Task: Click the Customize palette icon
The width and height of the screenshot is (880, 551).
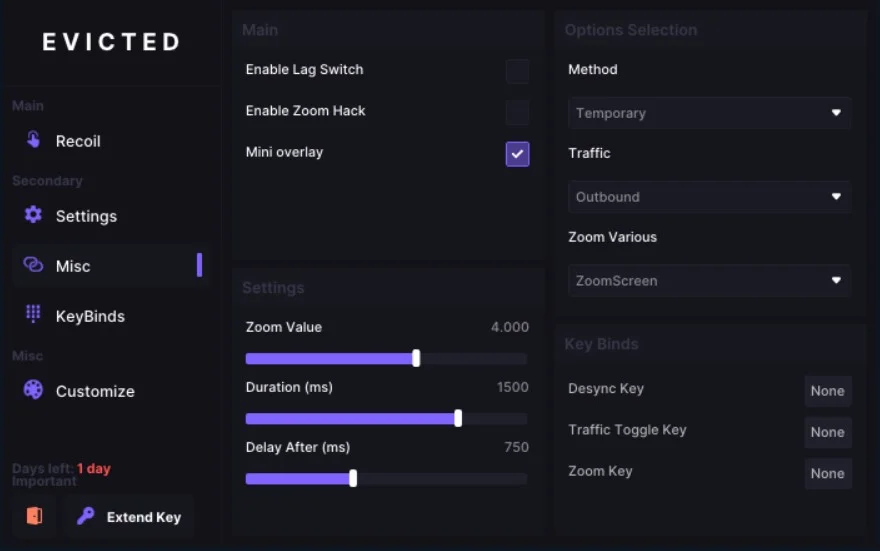Action: pyautogui.click(x=33, y=390)
